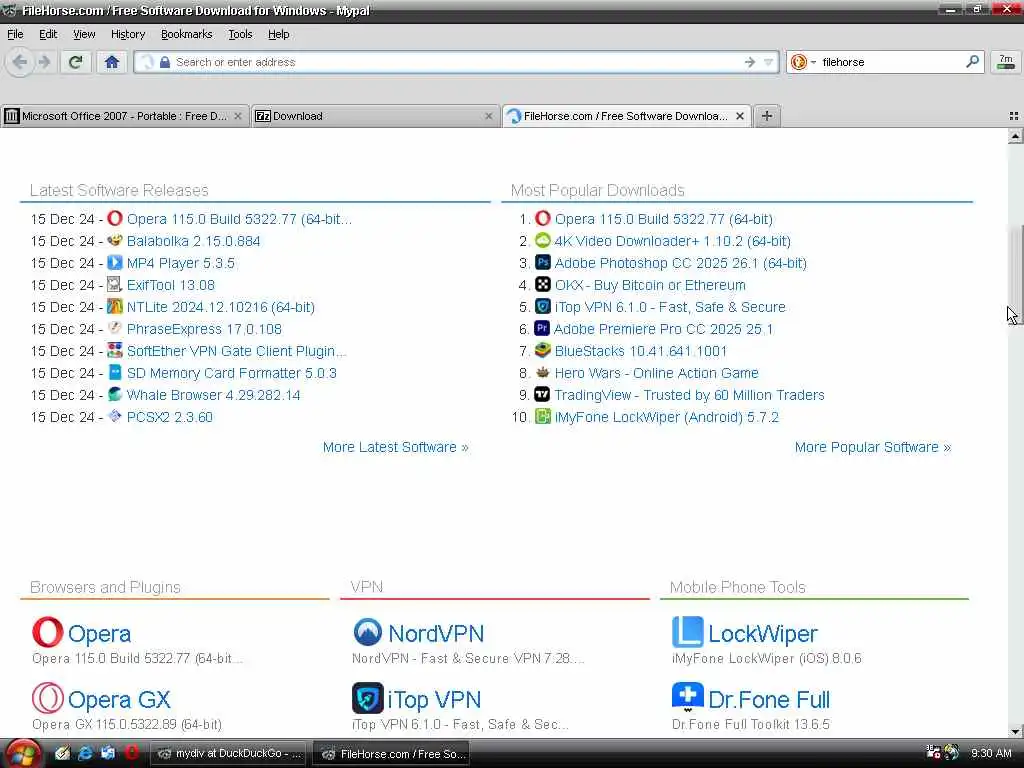The image size is (1024, 768).
Task: Open the Bookmarks menu
Action: click(187, 34)
